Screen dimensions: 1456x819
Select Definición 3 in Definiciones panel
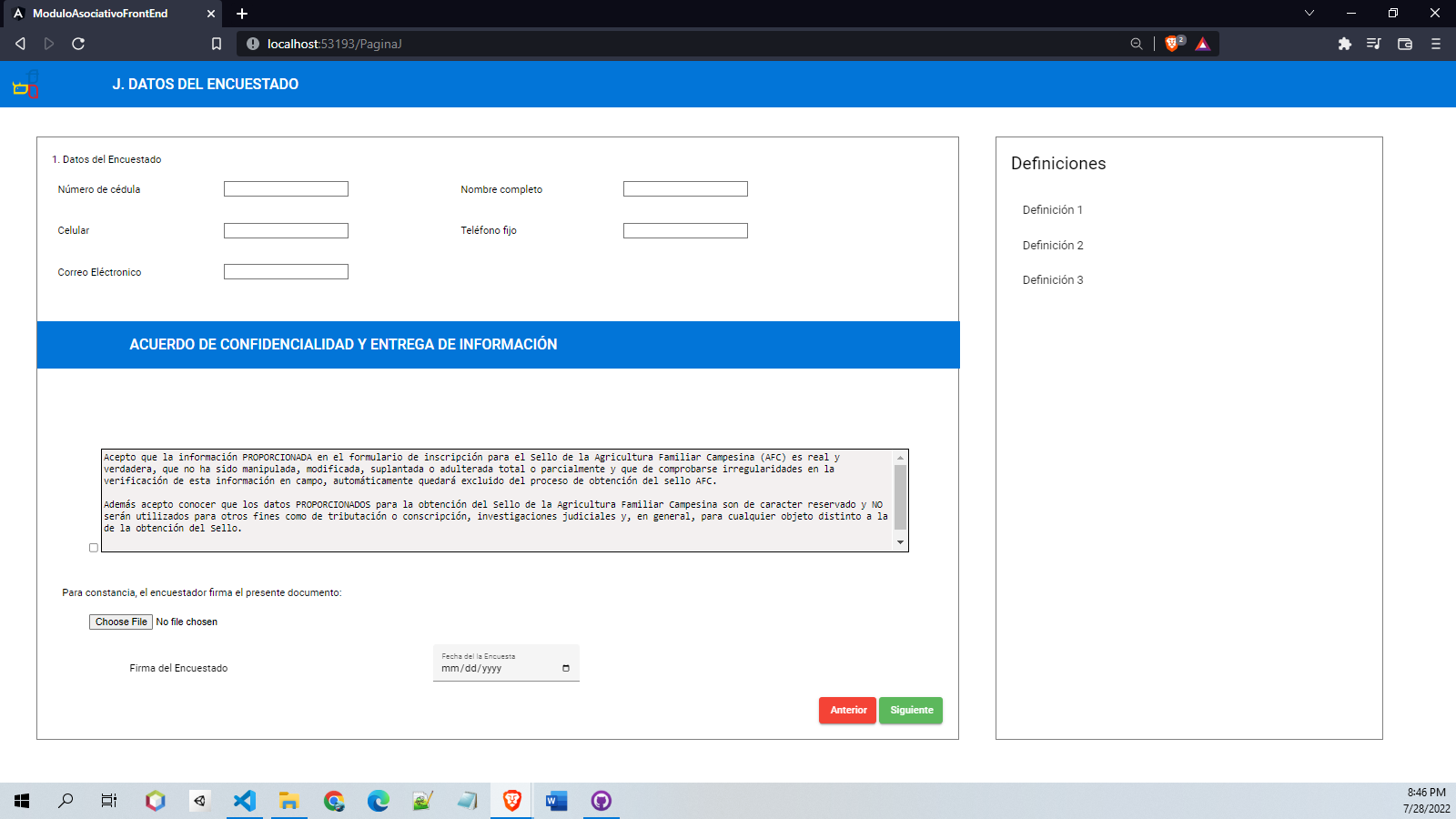1053,280
